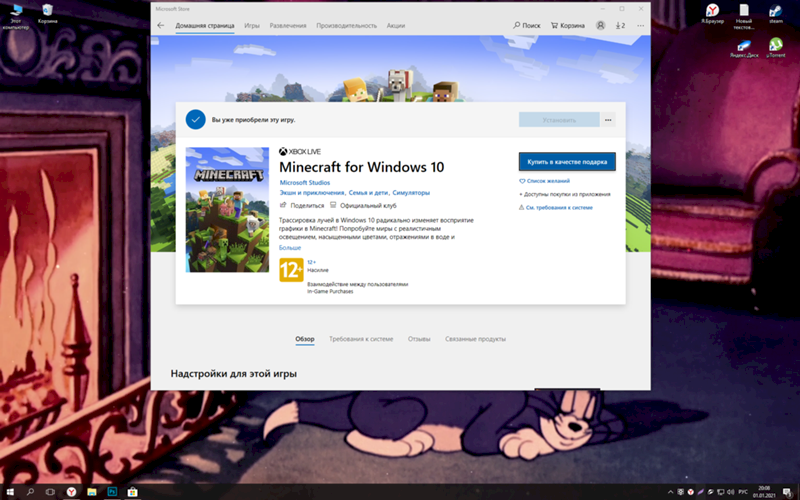Screen dimensions: 800x500
Task: Expand description with Больше link
Action: click(x=290, y=247)
